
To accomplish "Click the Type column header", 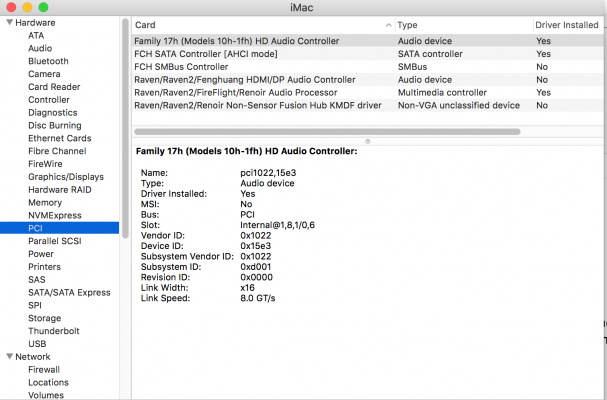I will (460, 24).
